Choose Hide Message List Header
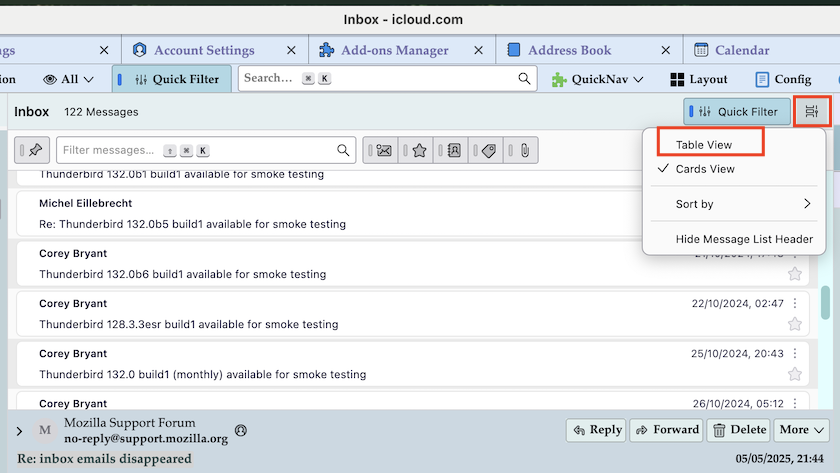 734,239
